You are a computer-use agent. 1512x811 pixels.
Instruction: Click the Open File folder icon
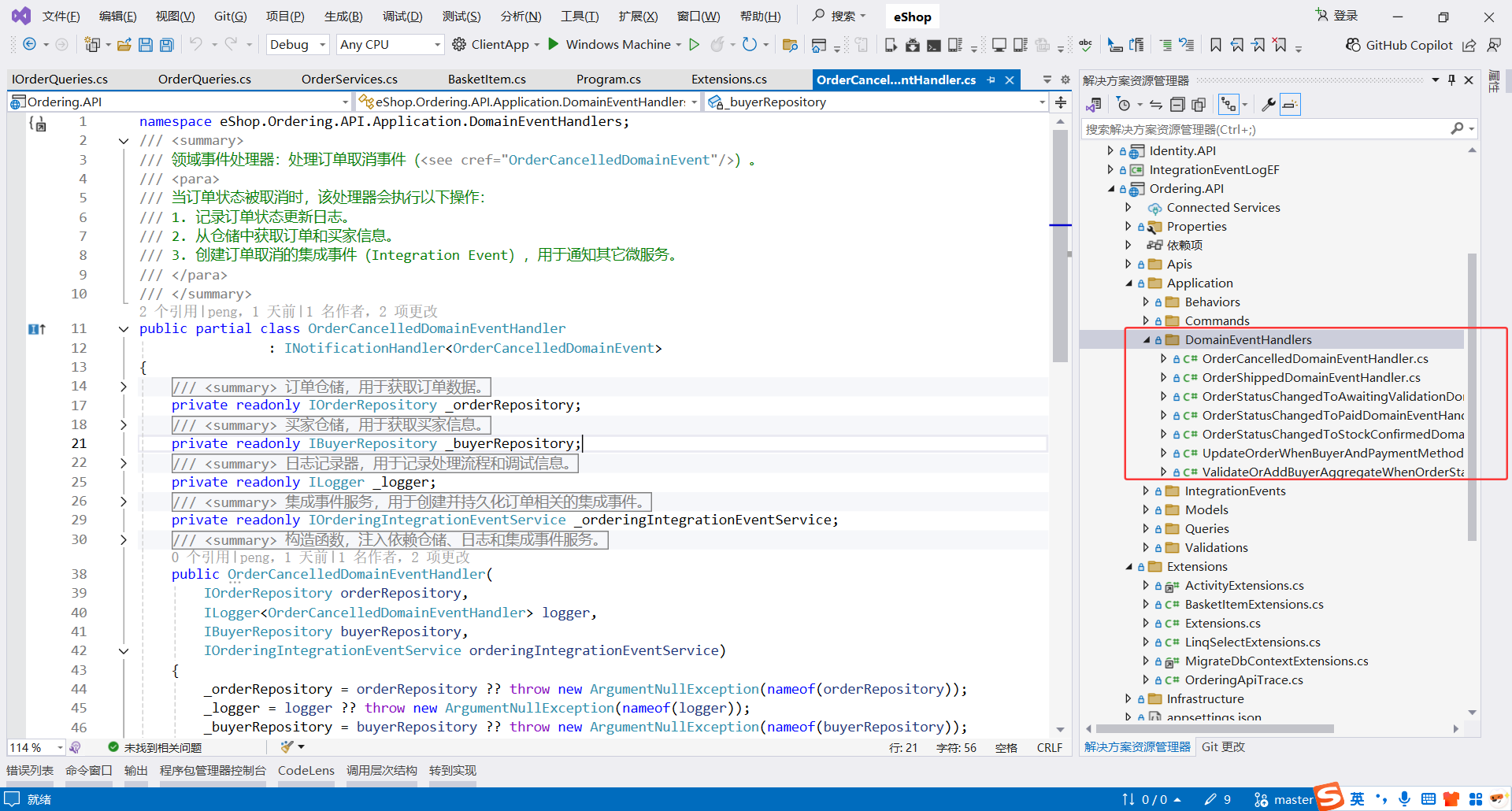tap(124, 45)
